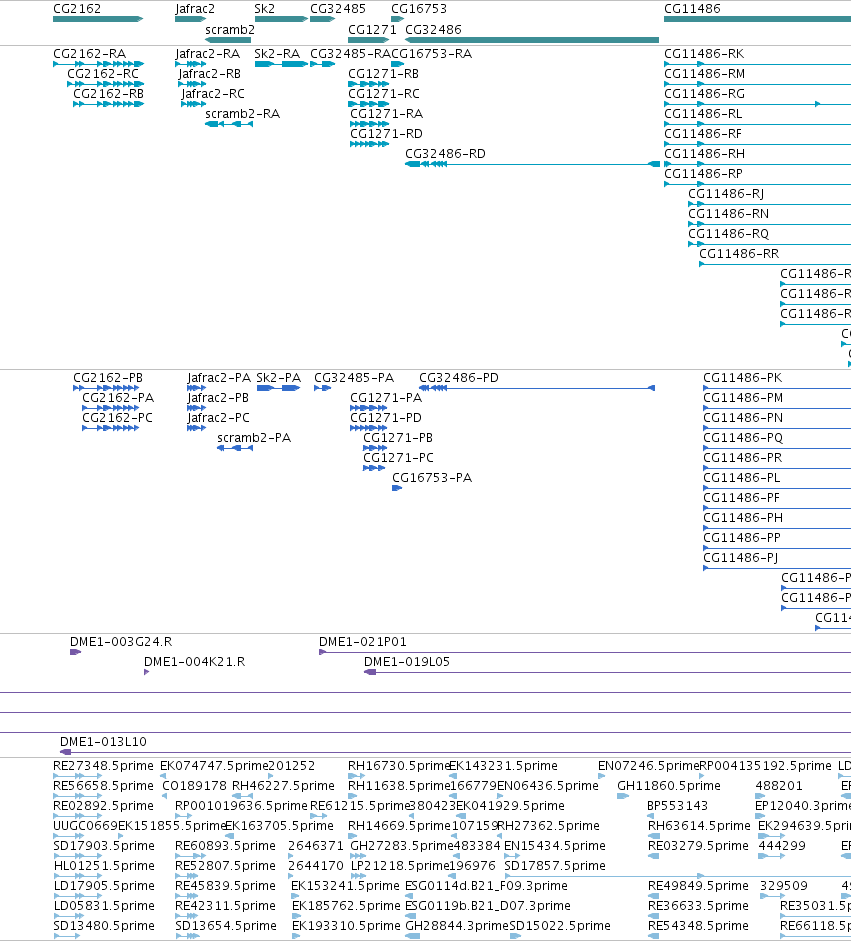The width and height of the screenshot is (851, 941).
Task: Select protein CG32485-PA
Action: click(x=322, y=388)
